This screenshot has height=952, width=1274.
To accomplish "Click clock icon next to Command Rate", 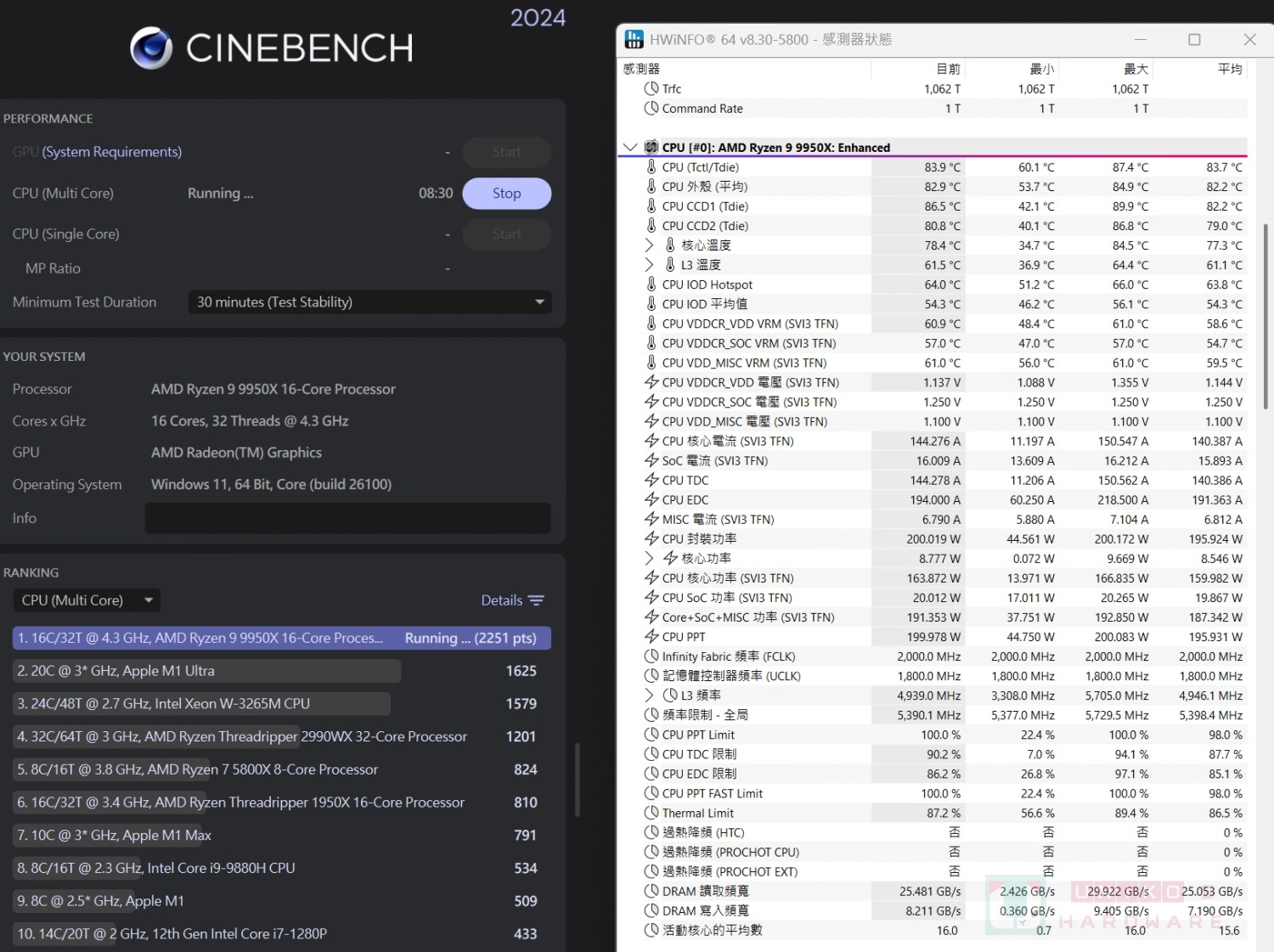I will 651,108.
